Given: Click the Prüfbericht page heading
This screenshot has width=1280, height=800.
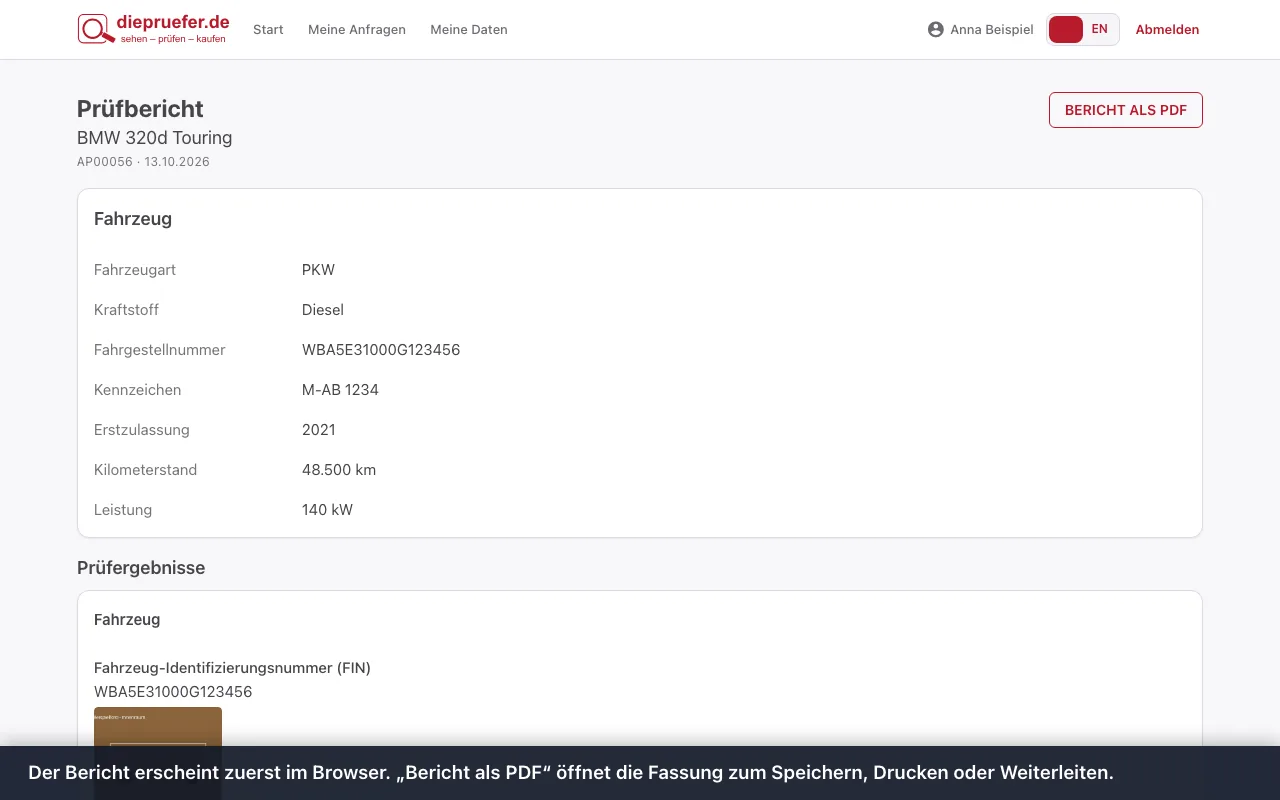Looking at the screenshot, I should (140, 109).
